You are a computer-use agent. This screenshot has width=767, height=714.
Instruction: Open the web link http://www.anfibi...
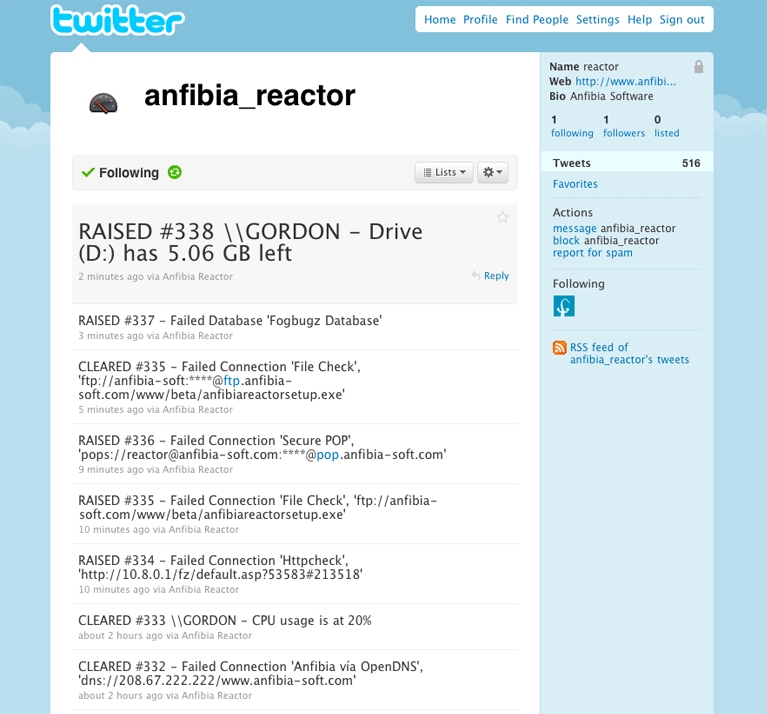[x=626, y=82]
